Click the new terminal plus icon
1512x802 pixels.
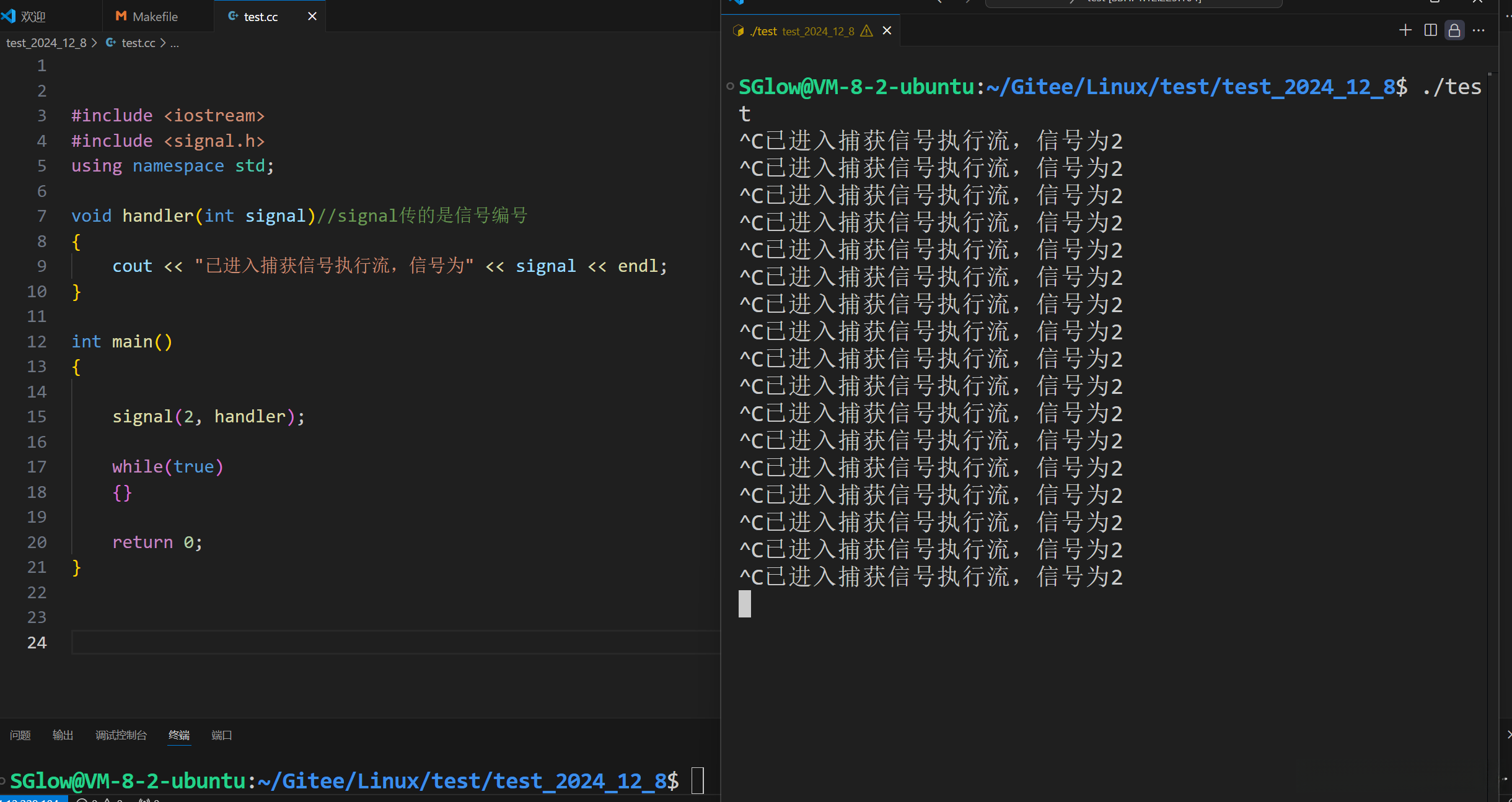pyautogui.click(x=1405, y=30)
